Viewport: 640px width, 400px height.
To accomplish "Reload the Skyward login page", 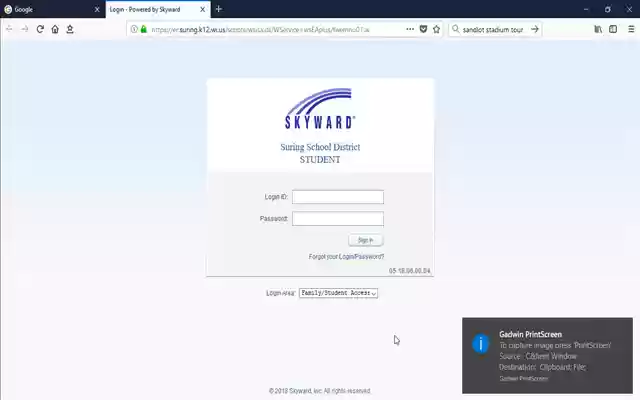I will coord(40,29).
